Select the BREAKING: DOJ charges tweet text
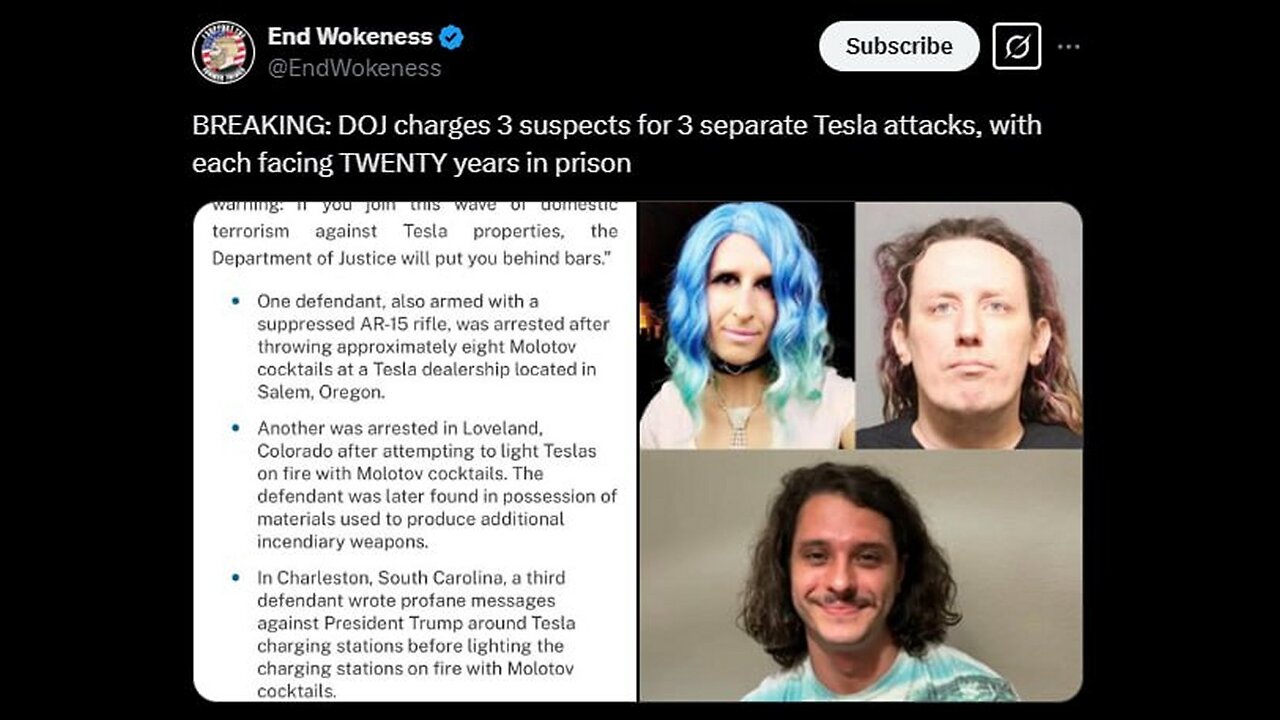 click(x=617, y=144)
